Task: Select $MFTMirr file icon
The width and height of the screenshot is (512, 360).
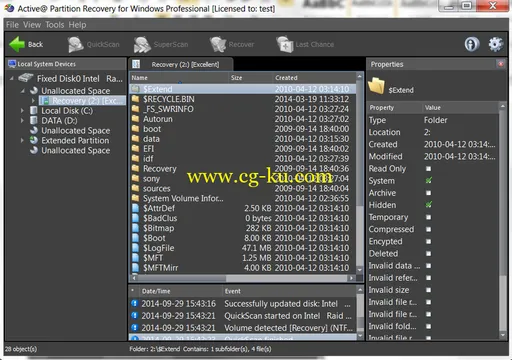Action: coord(135,268)
